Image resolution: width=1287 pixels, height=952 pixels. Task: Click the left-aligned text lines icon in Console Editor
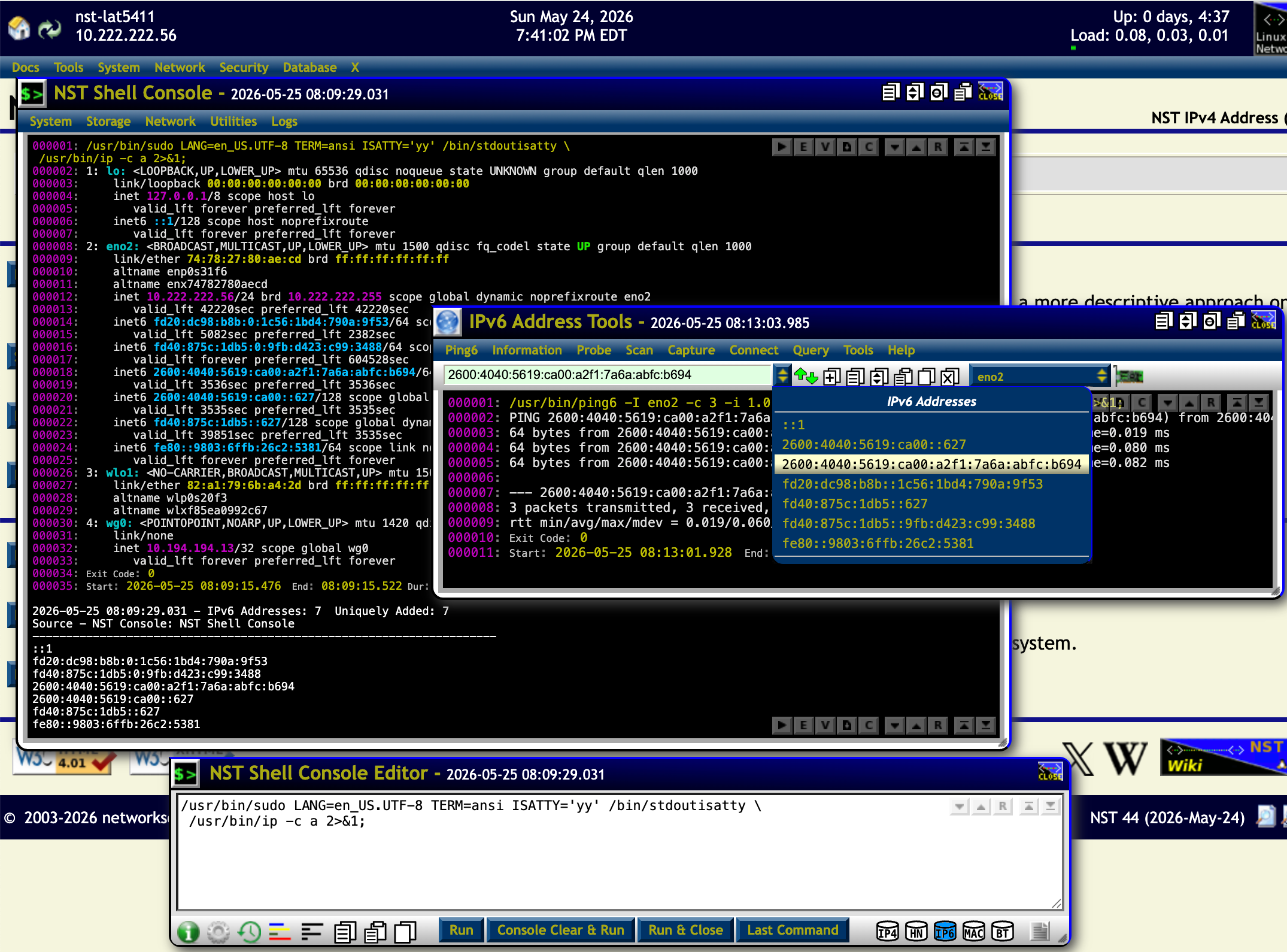tap(311, 931)
